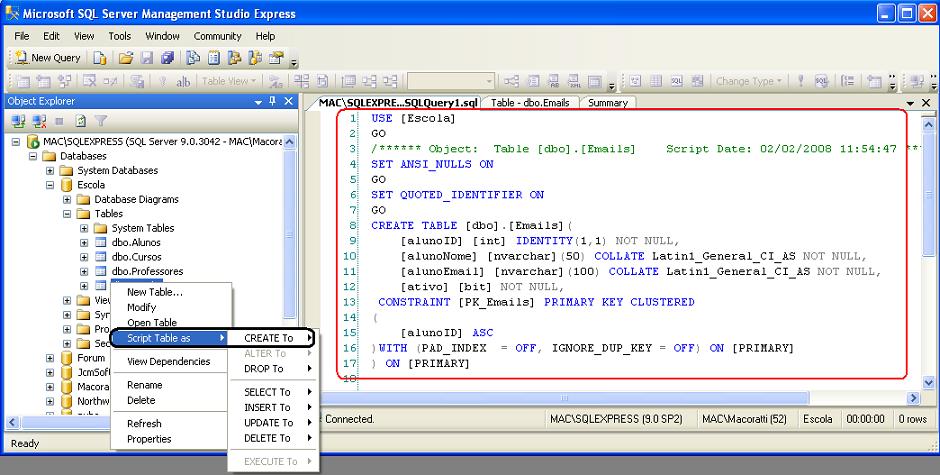Expand the dbo.Professores table node
This screenshot has width=940, height=475.
(x=84, y=271)
